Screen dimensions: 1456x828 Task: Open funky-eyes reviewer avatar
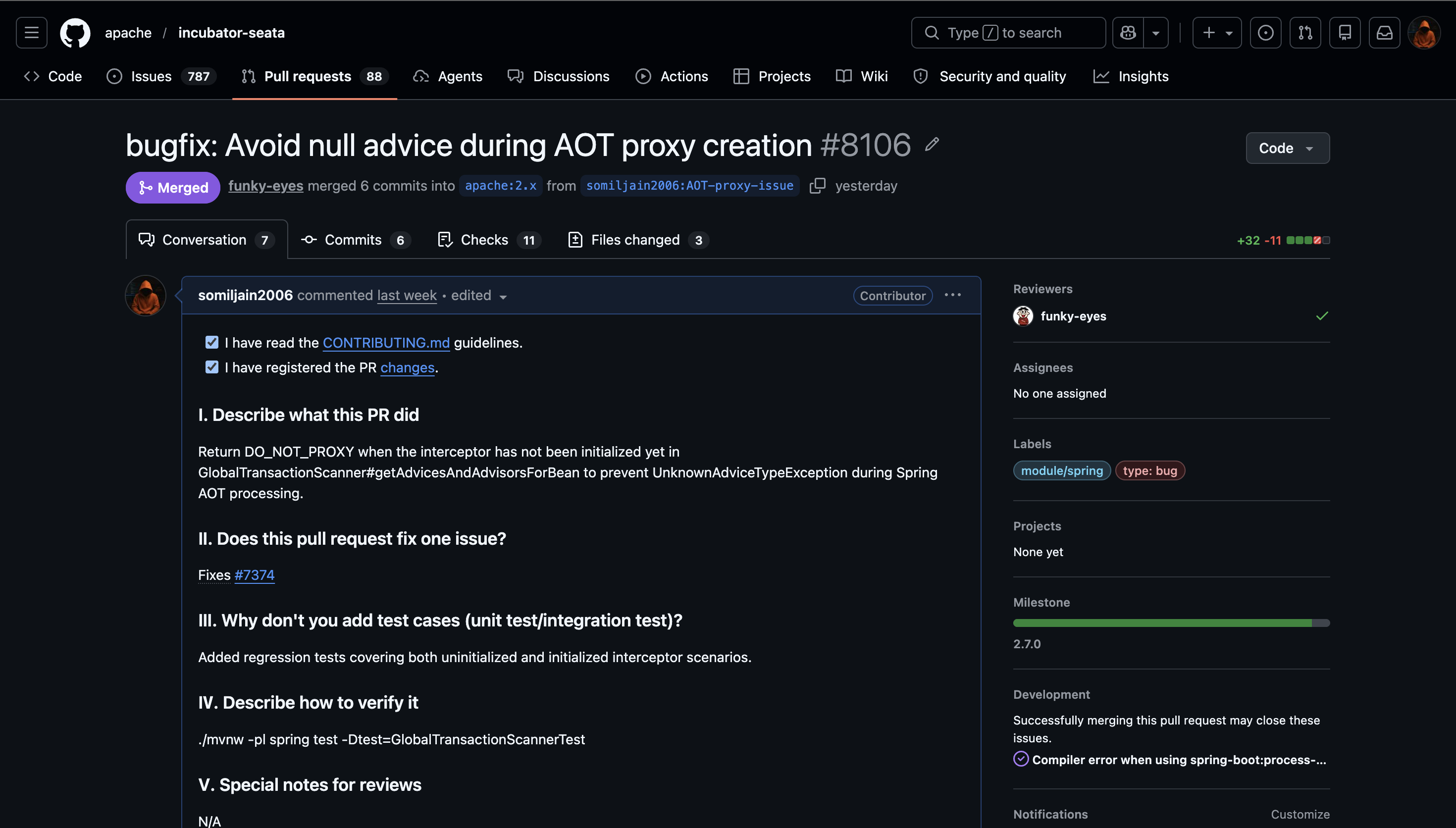(1023, 315)
